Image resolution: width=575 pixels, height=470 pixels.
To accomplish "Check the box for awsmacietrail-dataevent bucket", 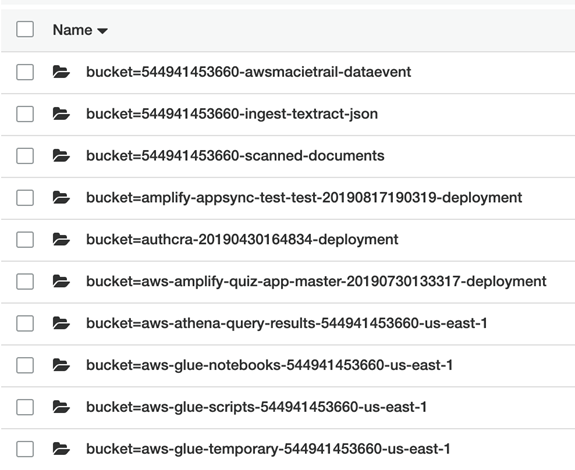I will click(25, 72).
